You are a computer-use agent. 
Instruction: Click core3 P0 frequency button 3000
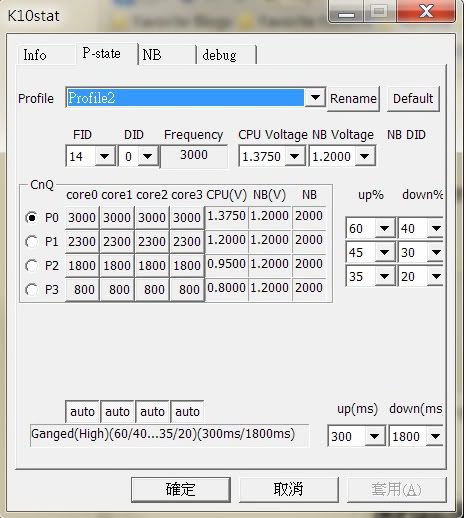187,218
